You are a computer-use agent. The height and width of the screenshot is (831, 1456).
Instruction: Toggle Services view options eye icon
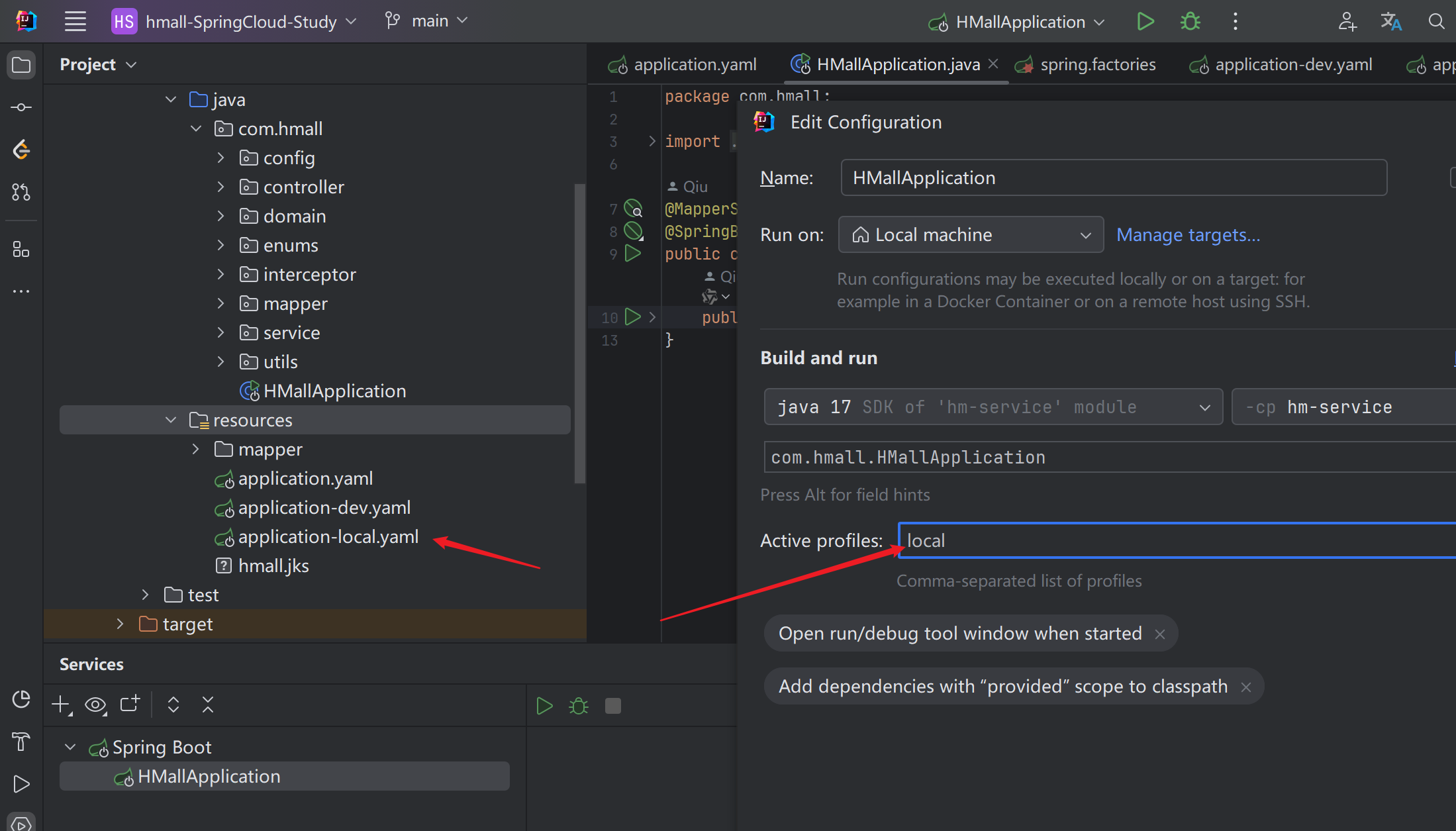pyautogui.click(x=96, y=705)
